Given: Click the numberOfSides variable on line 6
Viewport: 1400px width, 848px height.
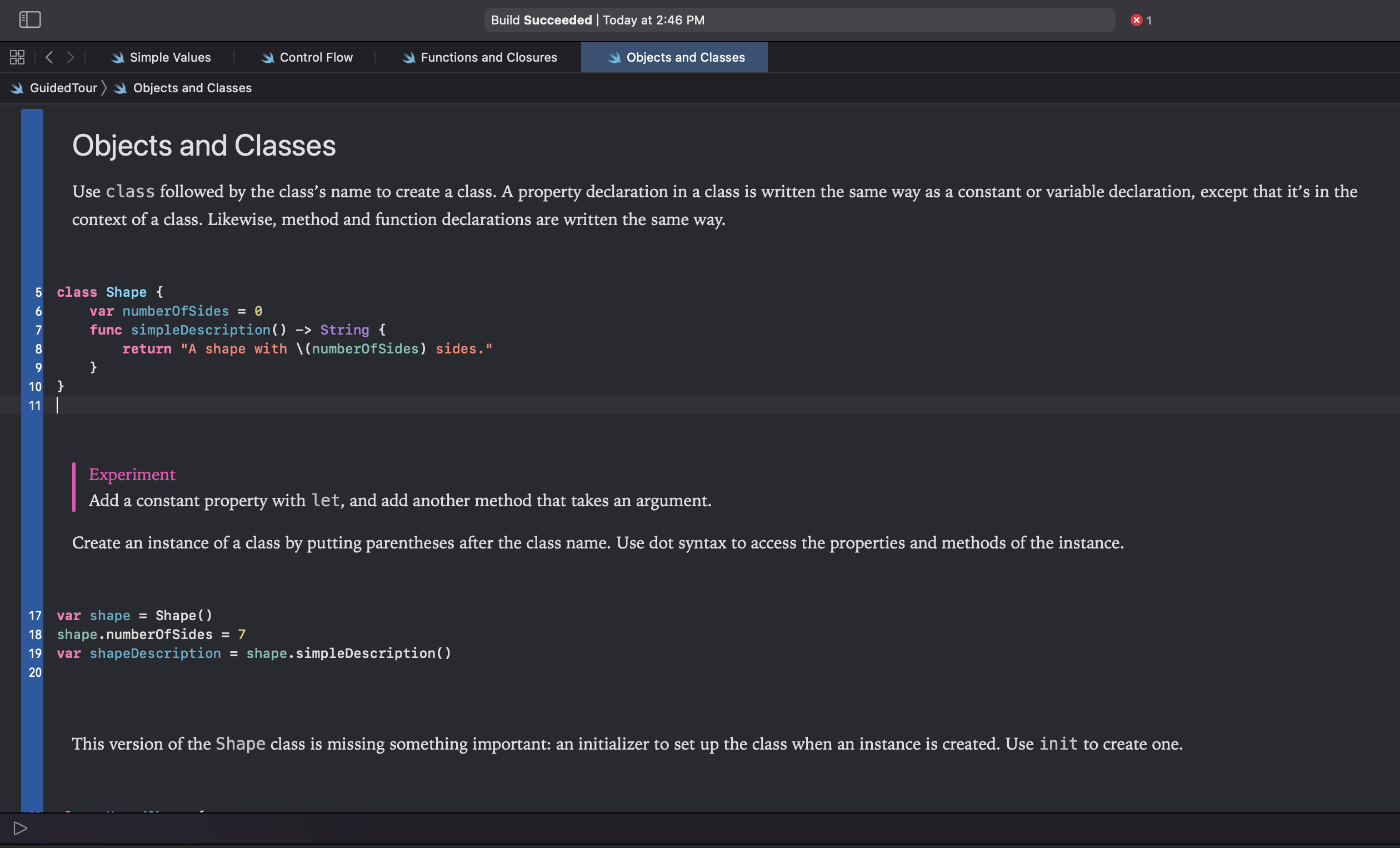Looking at the screenshot, I should coord(176,311).
